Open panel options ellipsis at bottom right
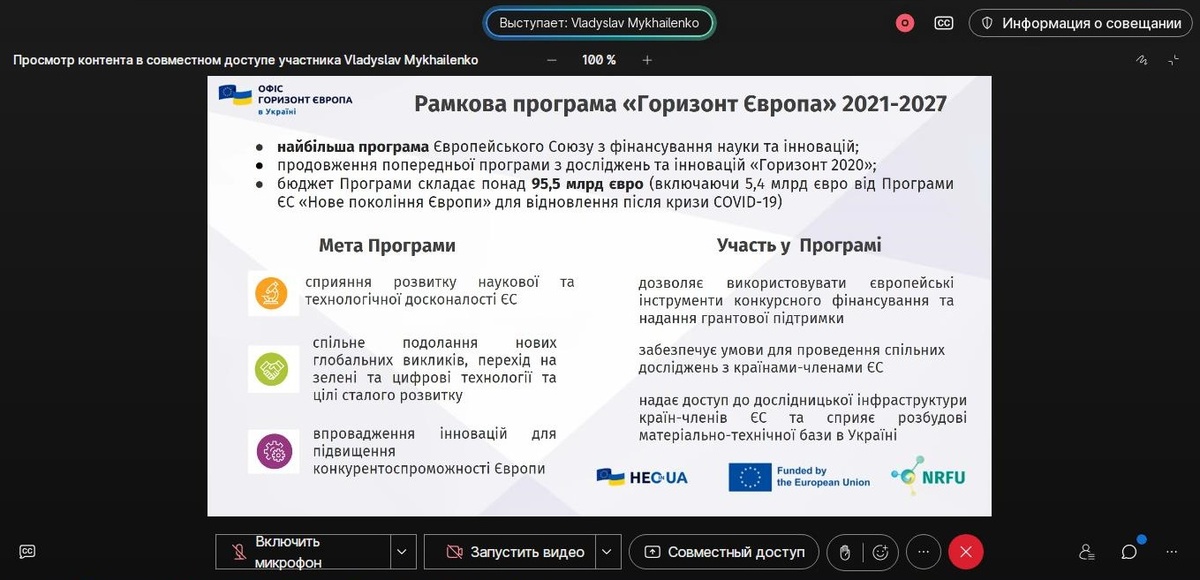The width and height of the screenshot is (1200, 580). point(1171,552)
